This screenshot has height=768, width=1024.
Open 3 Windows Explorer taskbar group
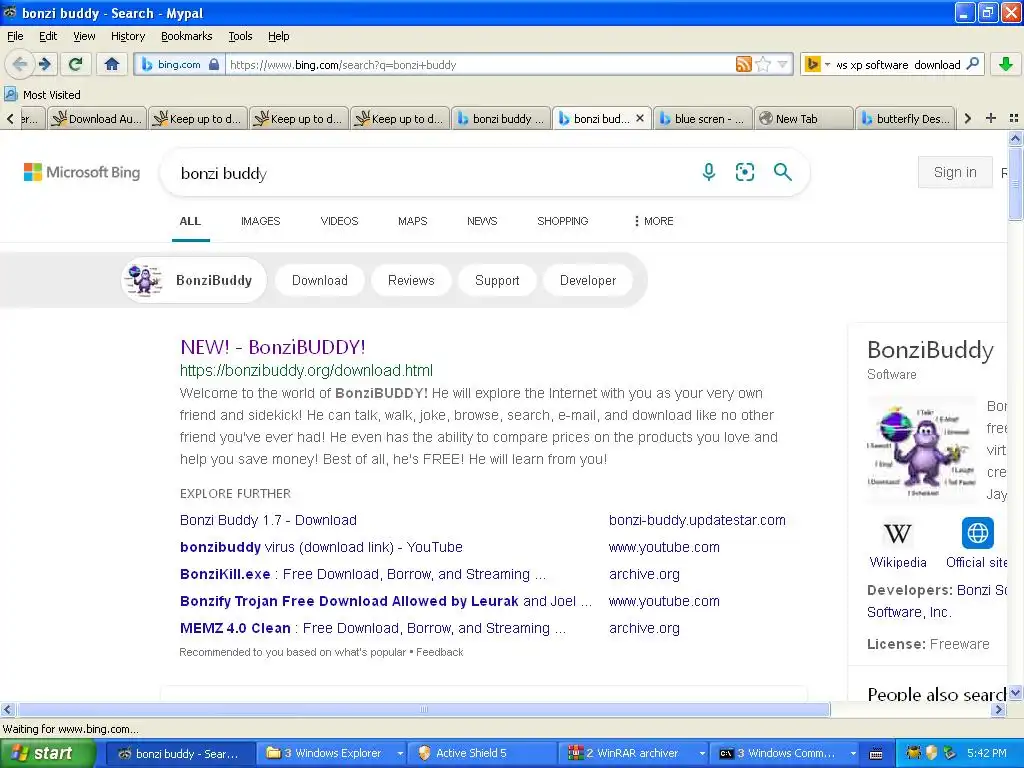(x=333, y=753)
